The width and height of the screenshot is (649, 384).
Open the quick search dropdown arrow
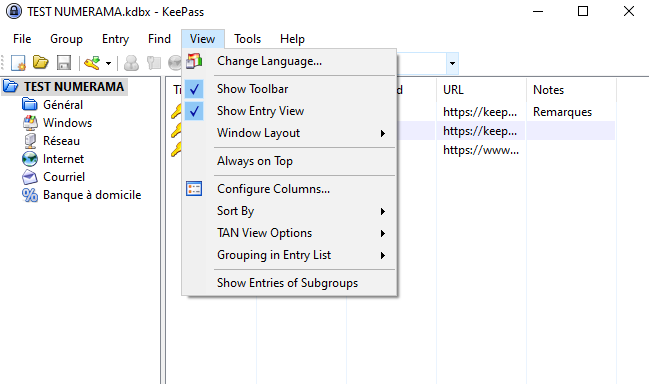pos(452,63)
